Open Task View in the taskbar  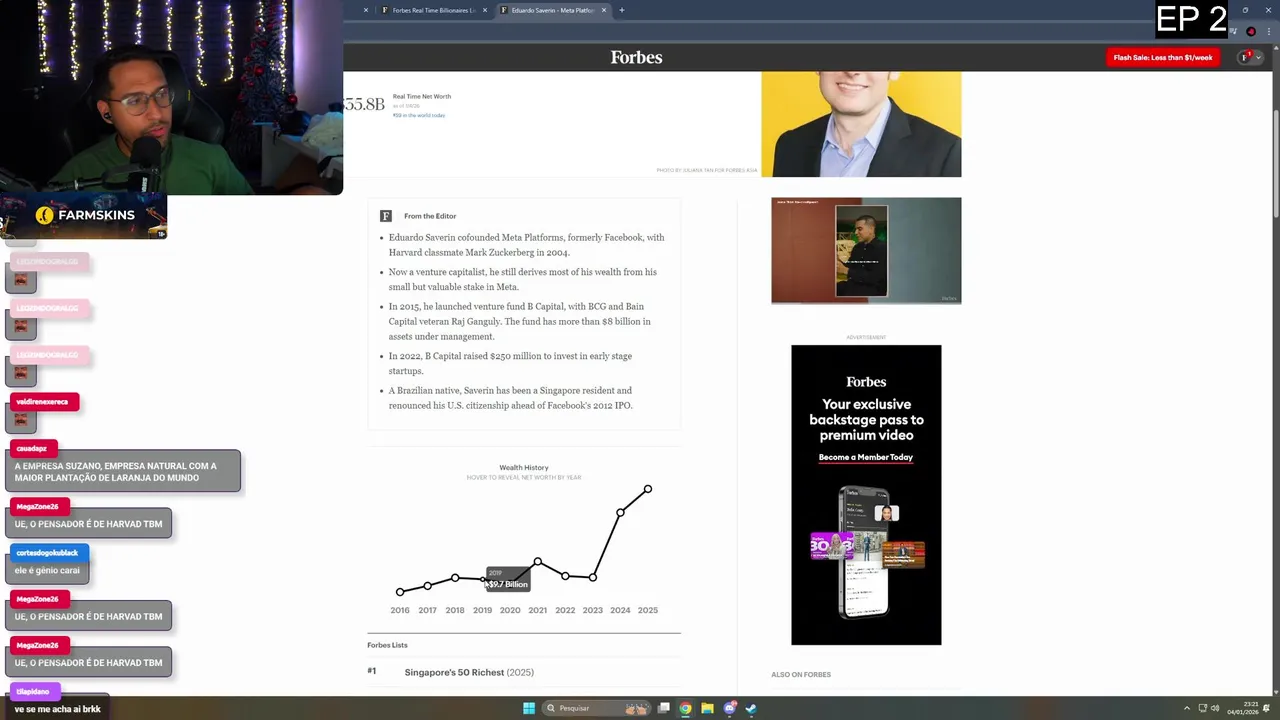(x=663, y=708)
